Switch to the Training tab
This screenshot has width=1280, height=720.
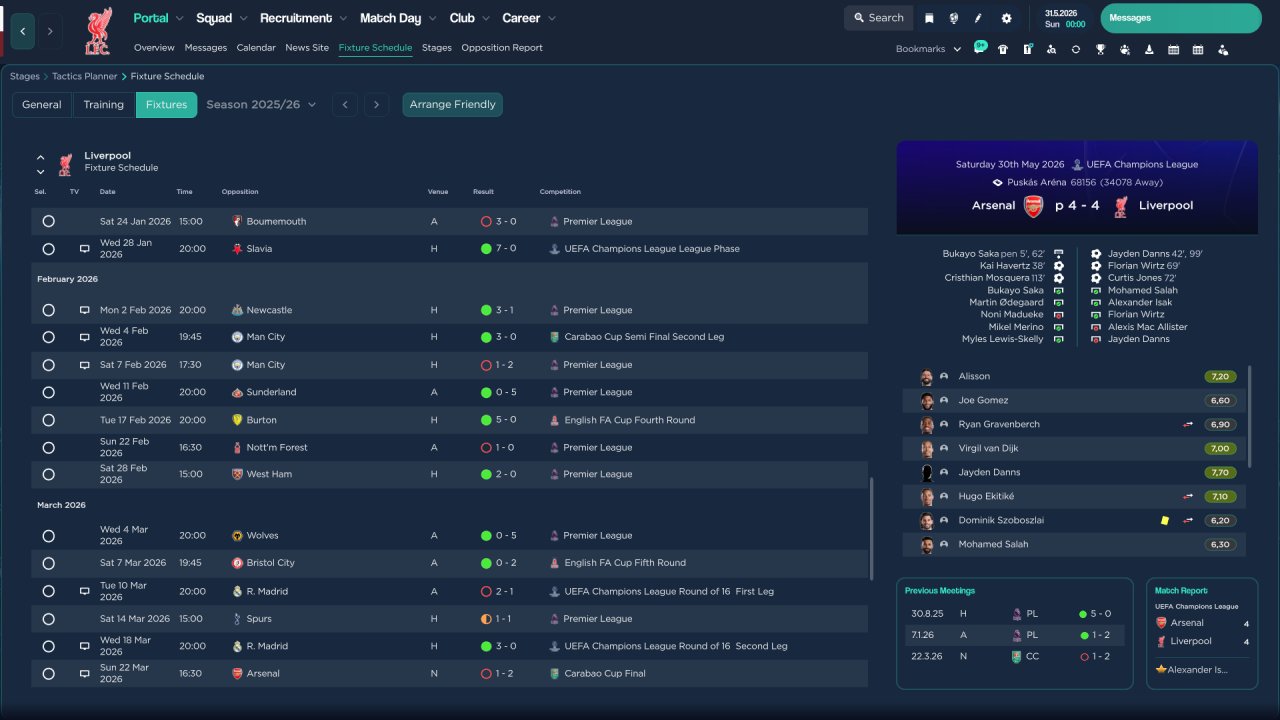pos(104,104)
